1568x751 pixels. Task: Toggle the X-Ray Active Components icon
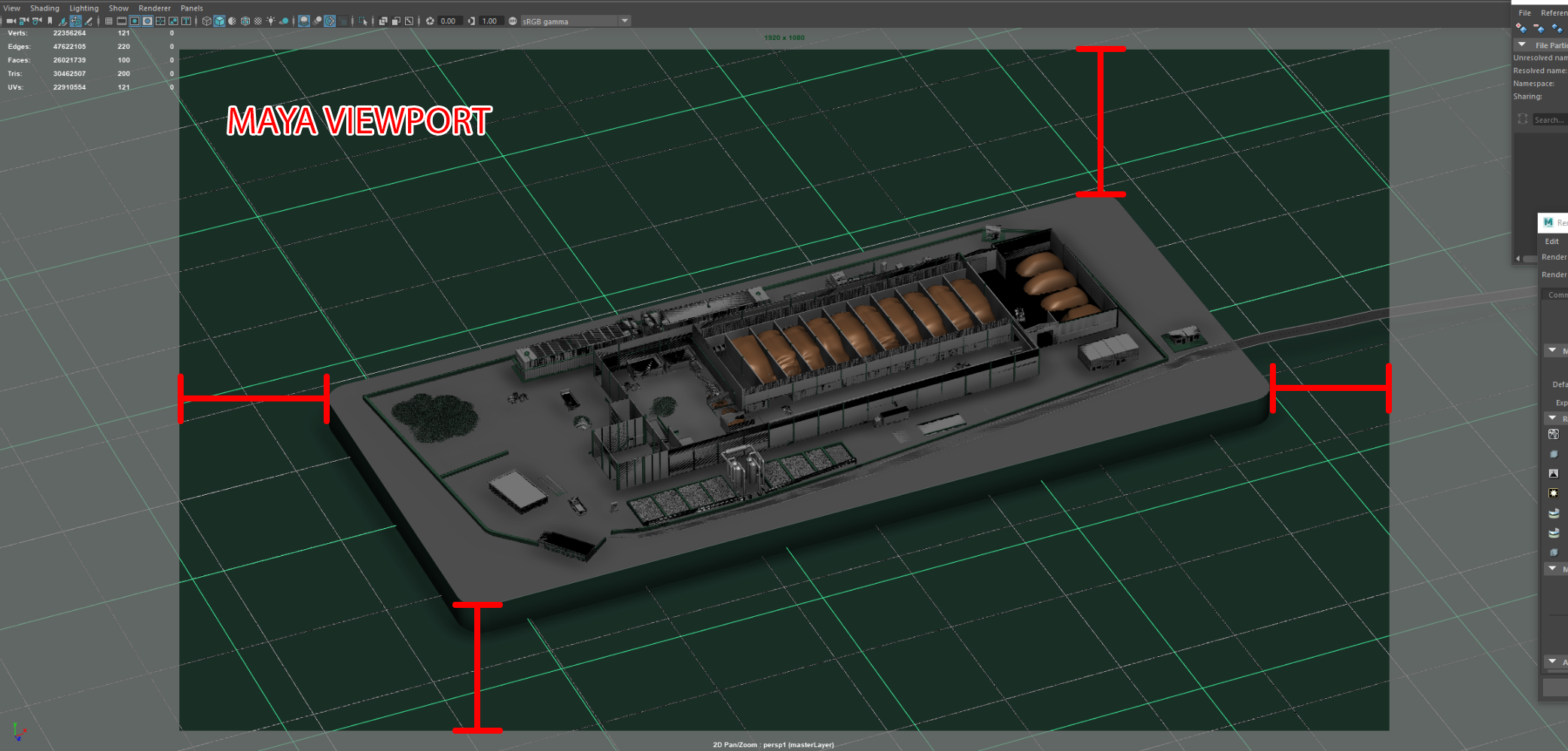pos(396,21)
